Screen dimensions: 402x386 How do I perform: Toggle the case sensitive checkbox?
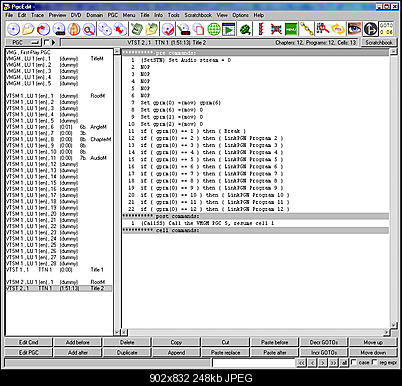354,362
